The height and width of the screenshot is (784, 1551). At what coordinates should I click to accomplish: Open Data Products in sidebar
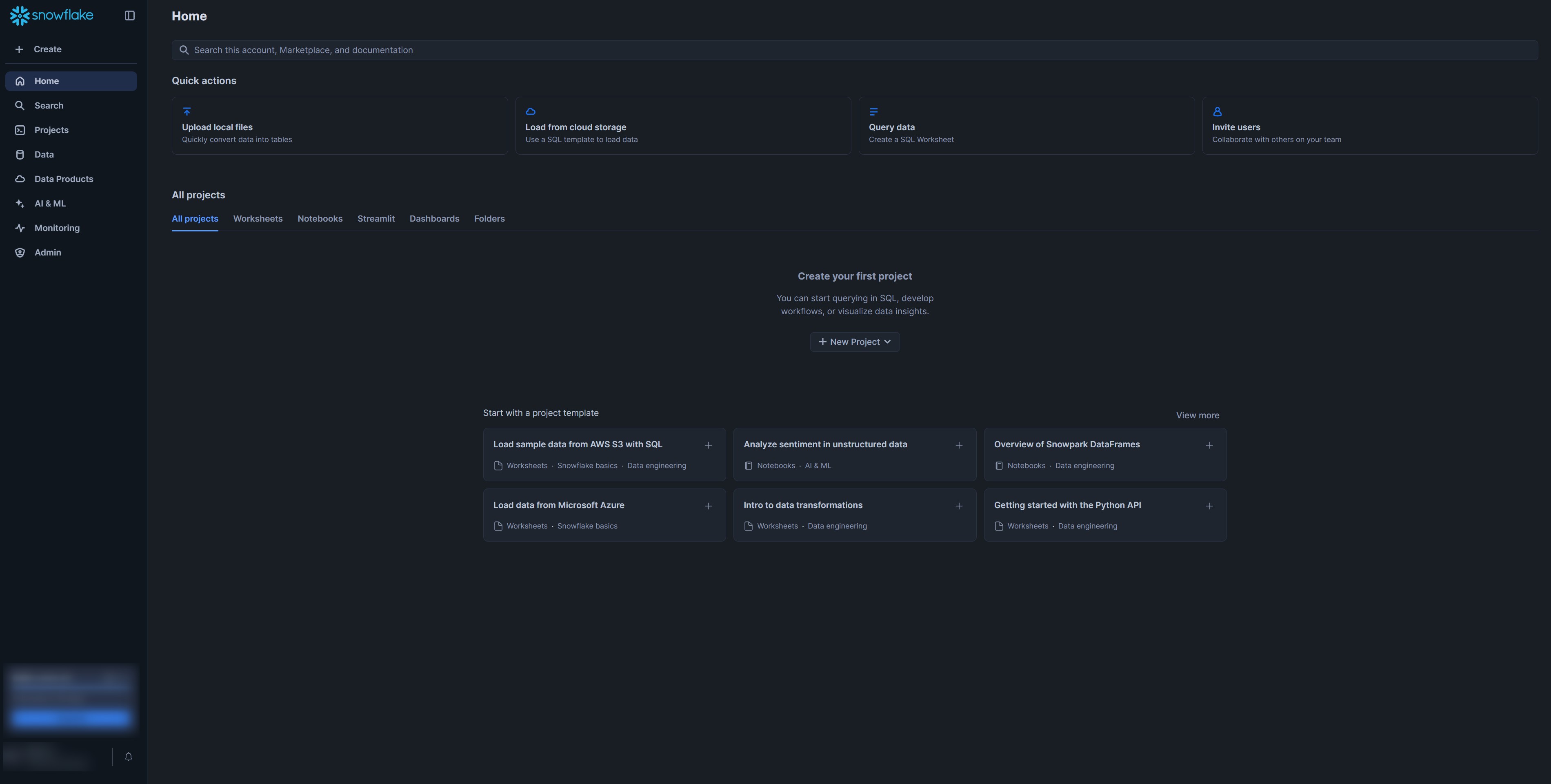pyautogui.click(x=71, y=179)
